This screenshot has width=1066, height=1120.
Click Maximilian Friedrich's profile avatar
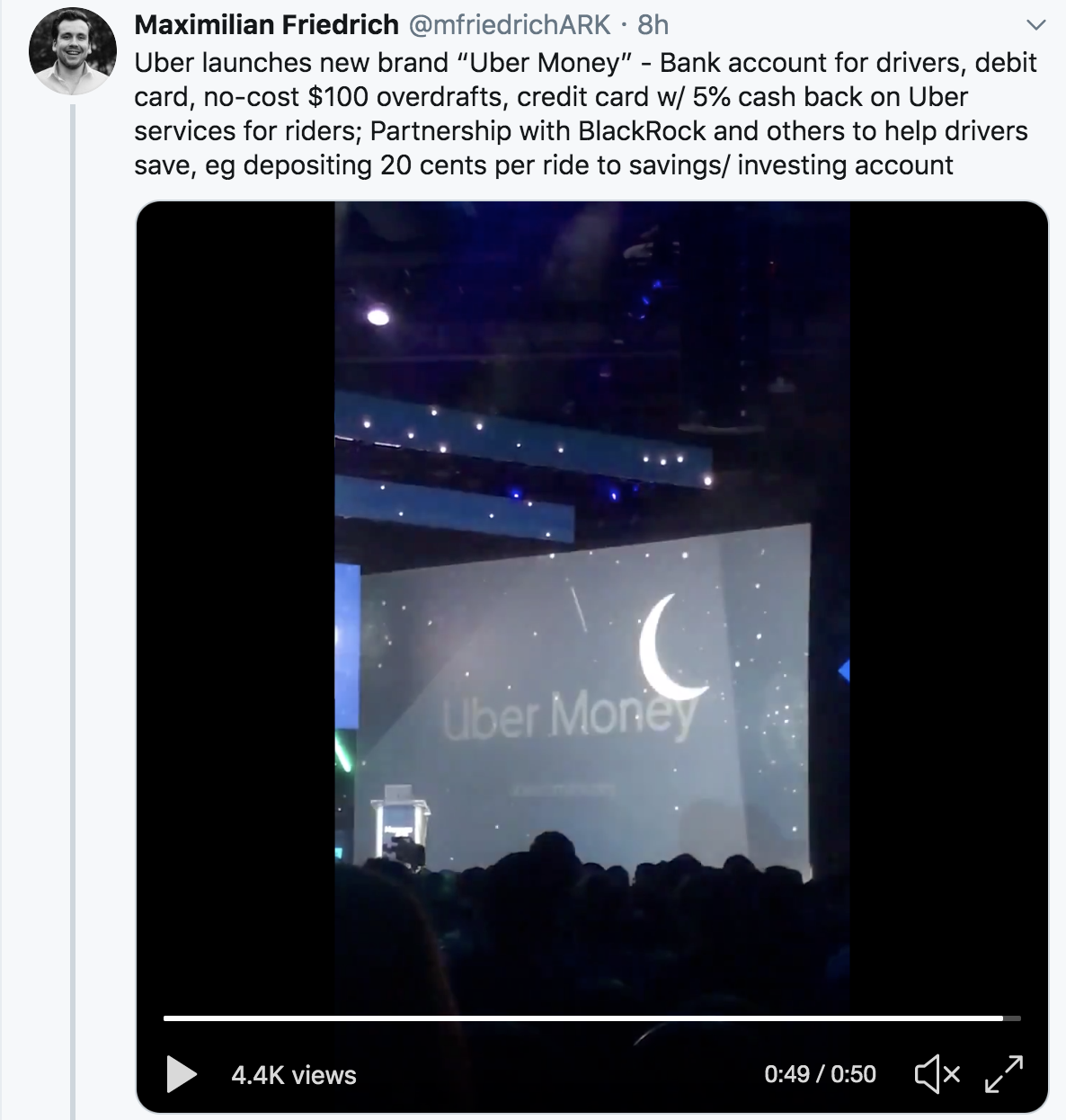(73, 51)
